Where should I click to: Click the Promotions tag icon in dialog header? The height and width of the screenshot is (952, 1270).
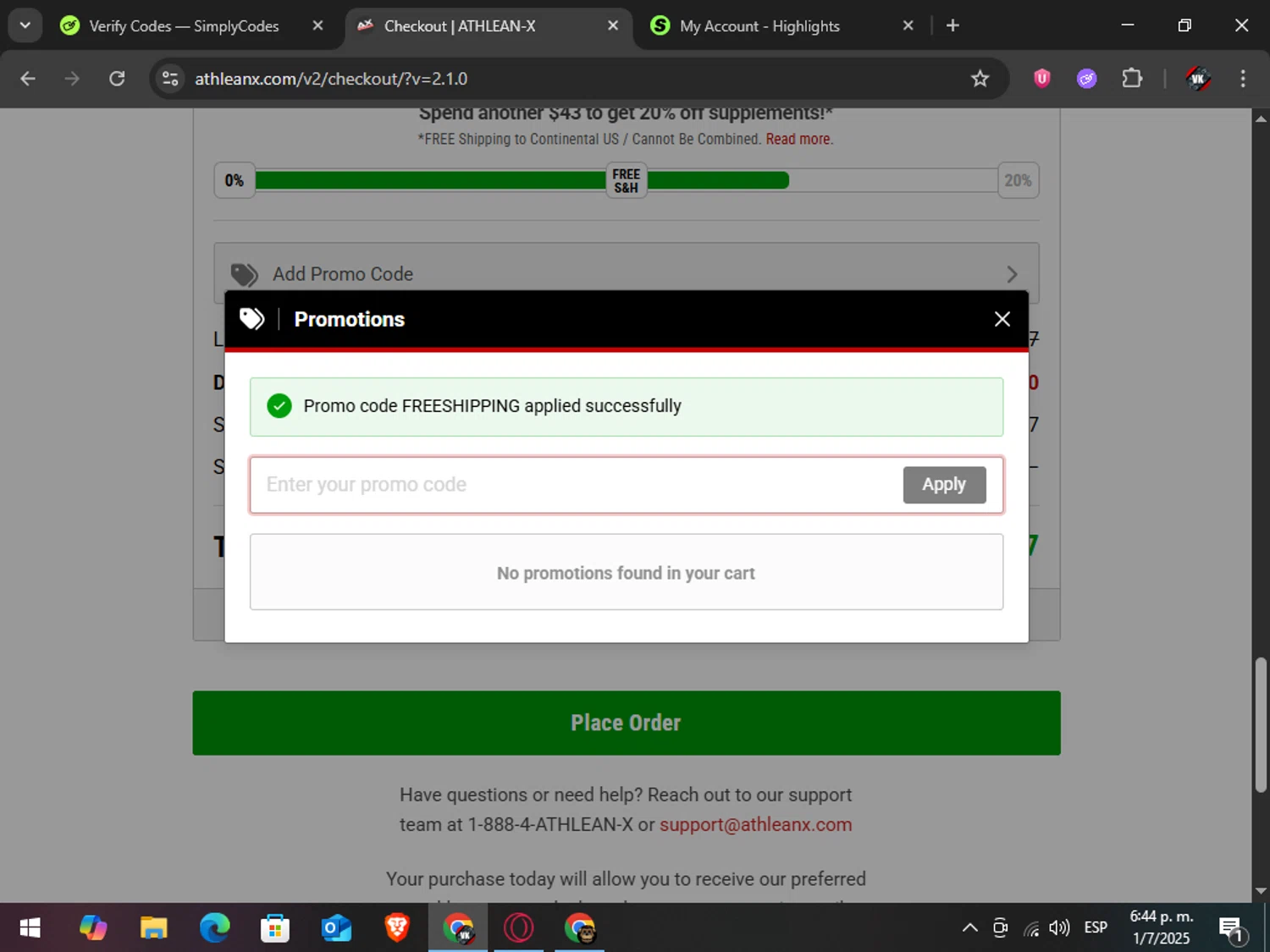click(x=252, y=319)
